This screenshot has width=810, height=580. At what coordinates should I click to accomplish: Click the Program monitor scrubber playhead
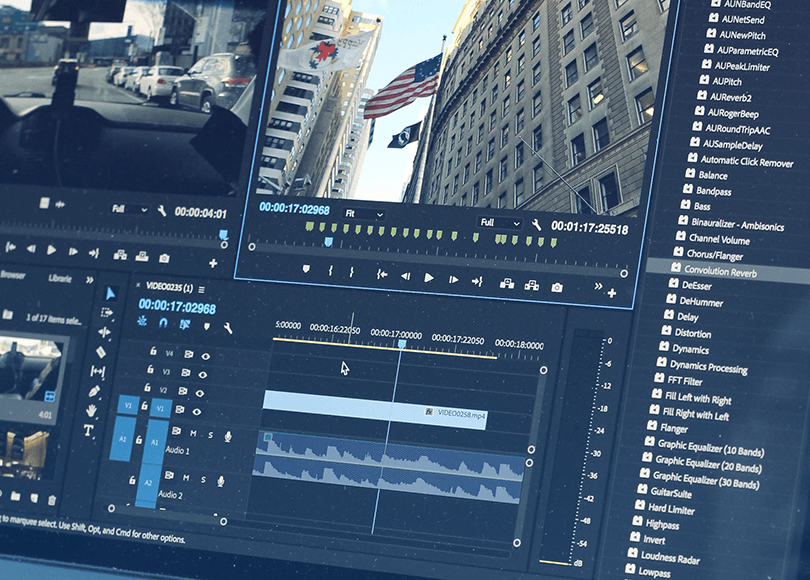click(329, 241)
